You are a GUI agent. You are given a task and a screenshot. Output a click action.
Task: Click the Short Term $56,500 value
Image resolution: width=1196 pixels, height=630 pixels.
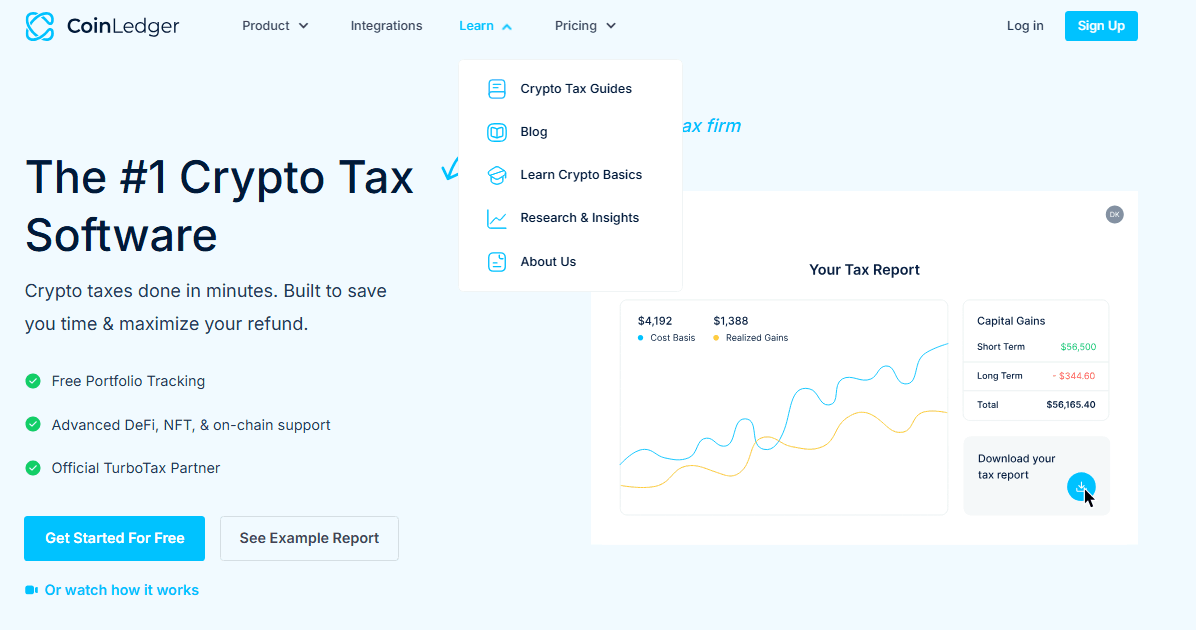[1078, 347]
